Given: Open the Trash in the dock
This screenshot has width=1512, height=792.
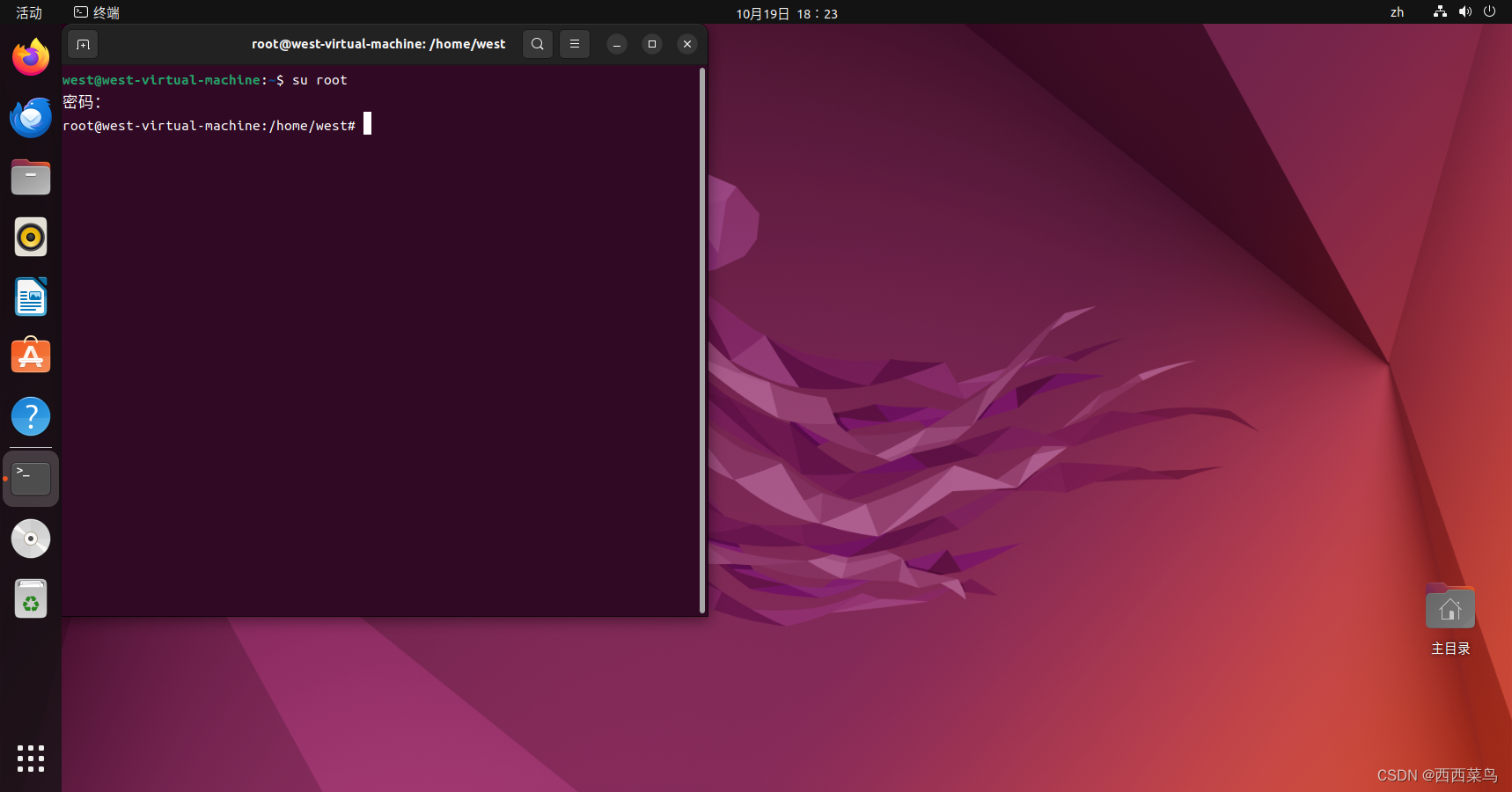Looking at the screenshot, I should pyautogui.click(x=31, y=598).
